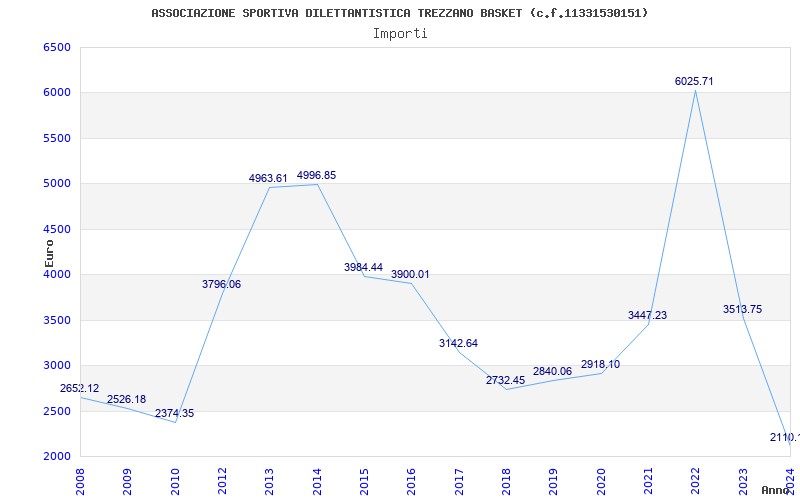
Task: Click y-axis tick 3000
Action: pos(57,366)
